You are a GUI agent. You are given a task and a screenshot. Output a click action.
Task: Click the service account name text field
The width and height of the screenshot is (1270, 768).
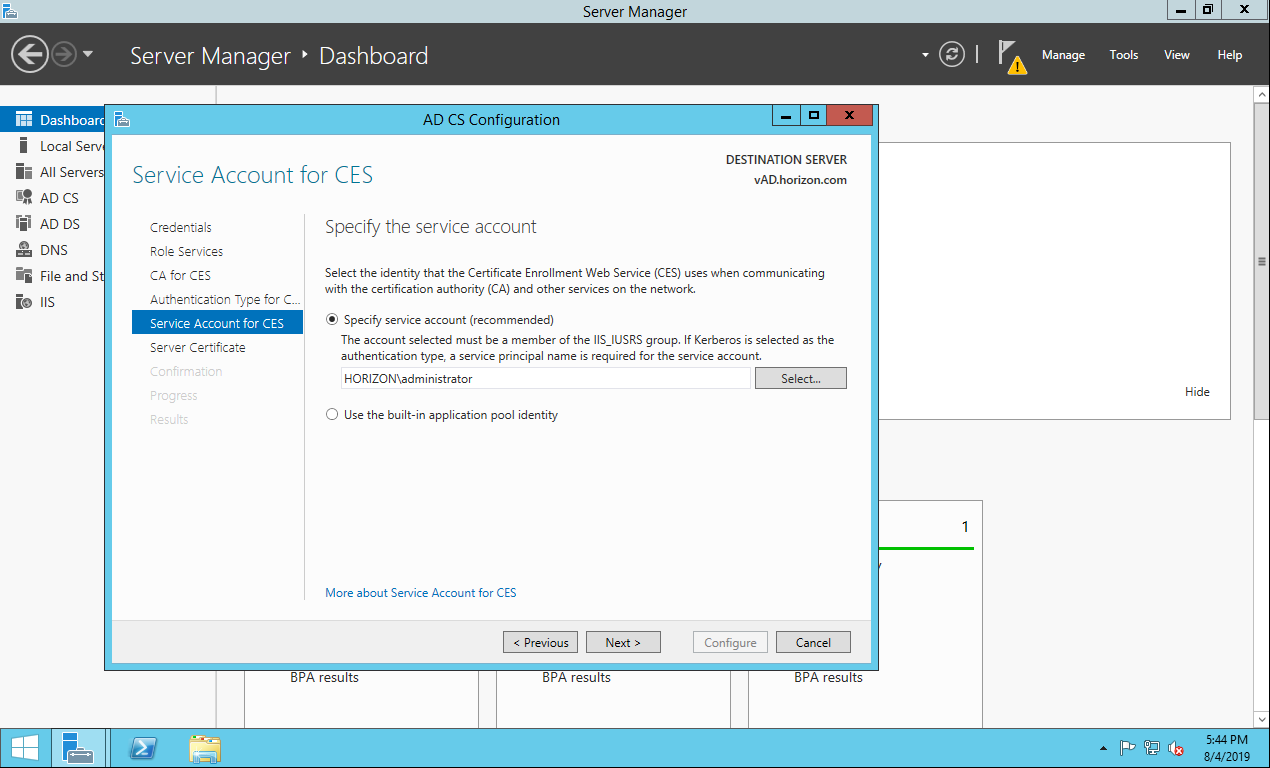pos(545,379)
